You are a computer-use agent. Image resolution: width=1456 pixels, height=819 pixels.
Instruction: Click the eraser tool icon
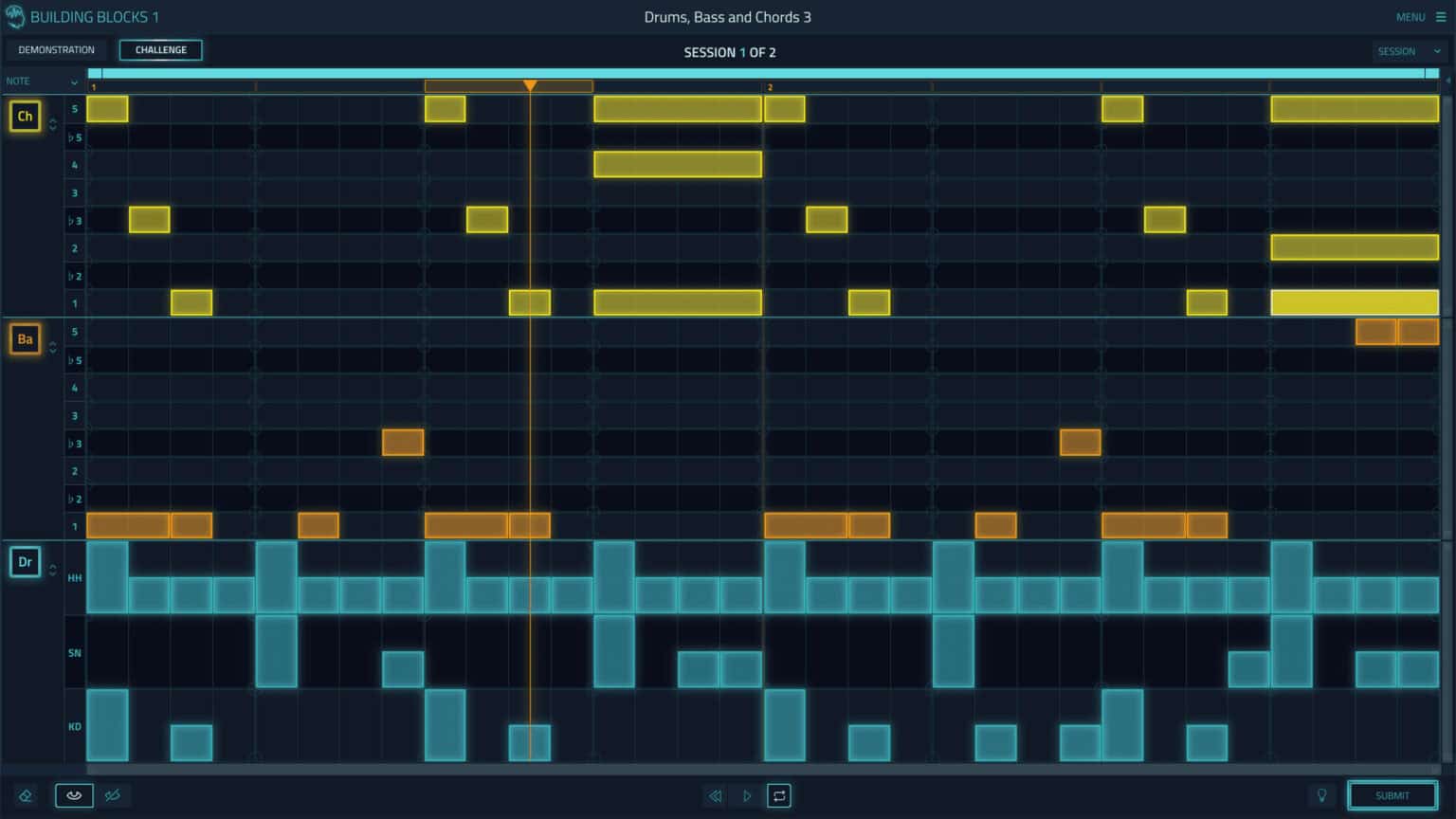[x=26, y=795]
